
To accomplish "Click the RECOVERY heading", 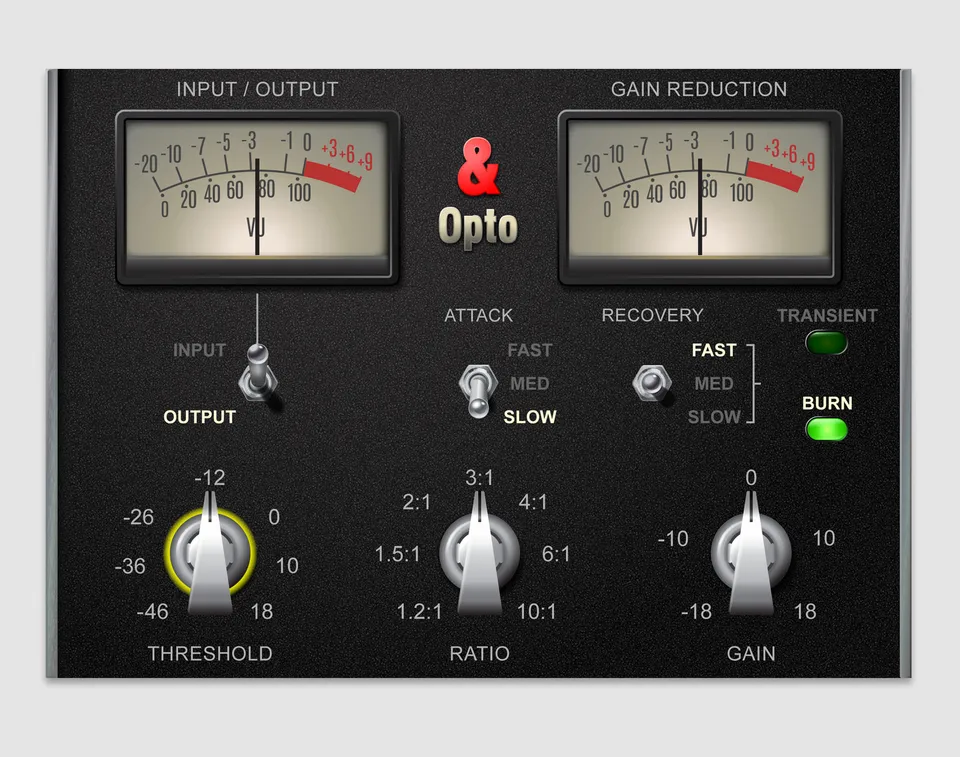I will click(653, 315).
